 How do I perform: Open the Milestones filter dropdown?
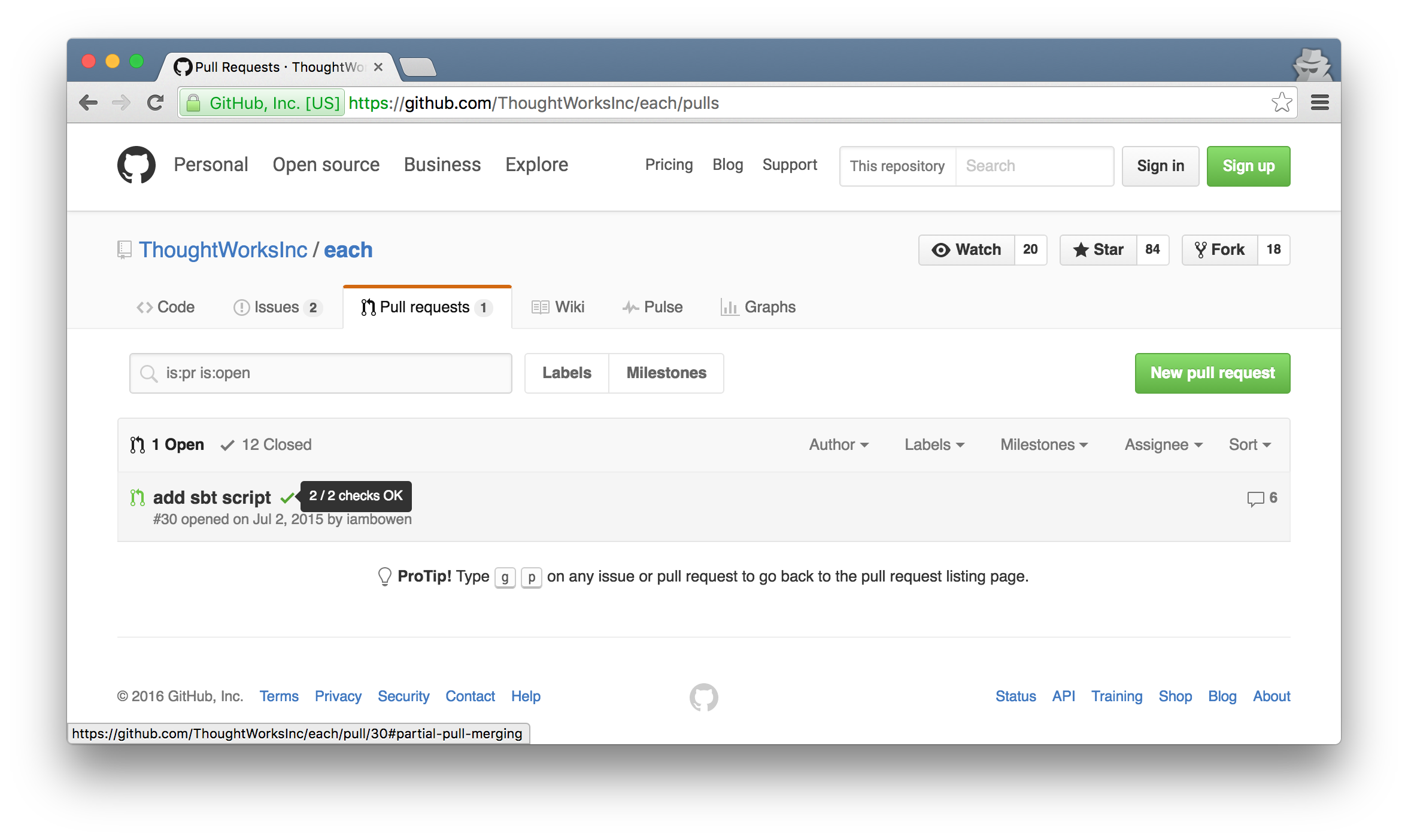1044,445
